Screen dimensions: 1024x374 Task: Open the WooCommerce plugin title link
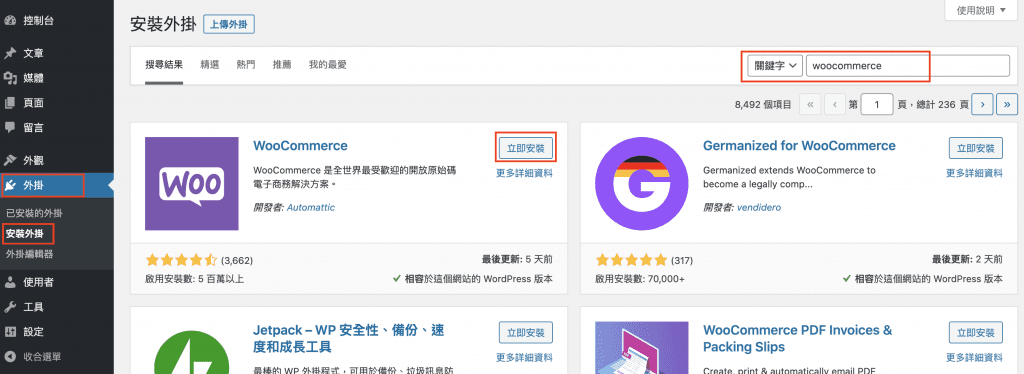300,146
